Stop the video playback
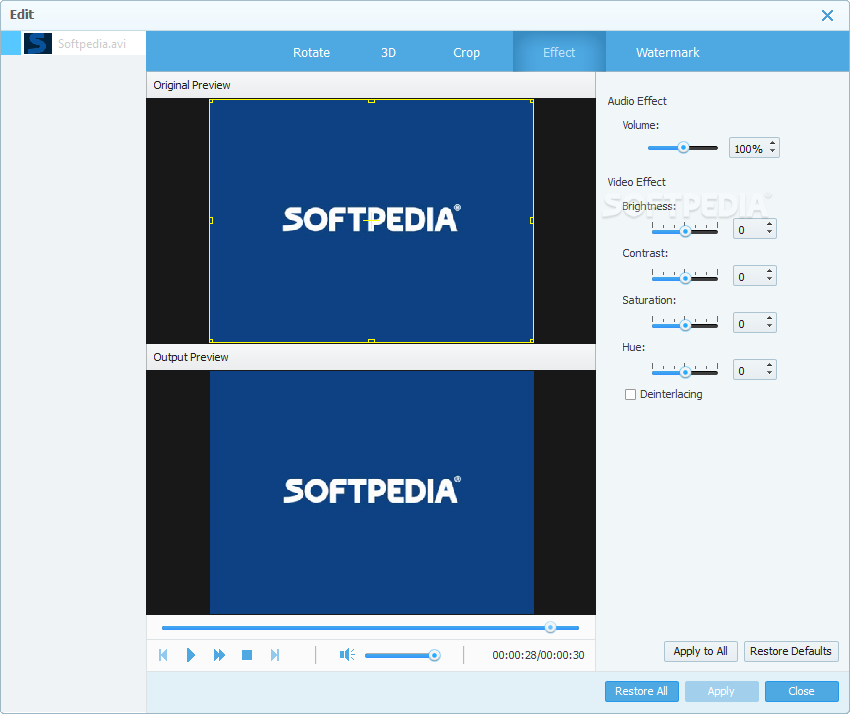The width and height of the screenshot is (850, 714). pos(247,655)
